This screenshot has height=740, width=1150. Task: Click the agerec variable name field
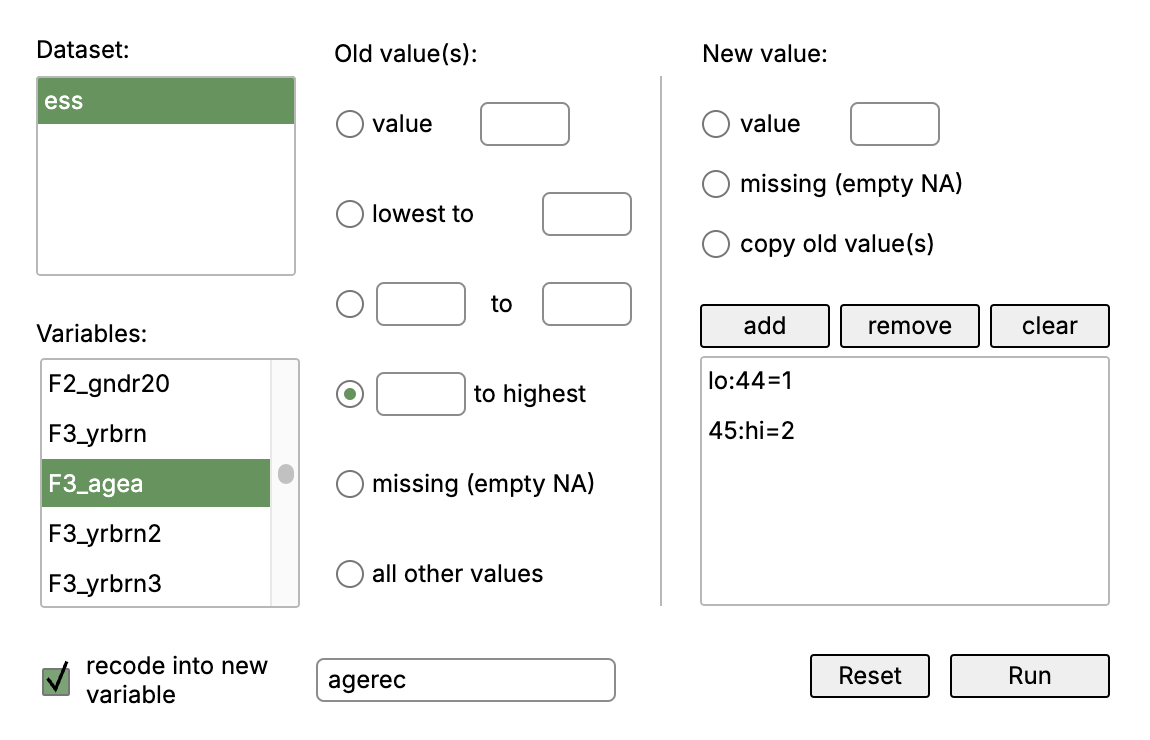pos(466,680)
